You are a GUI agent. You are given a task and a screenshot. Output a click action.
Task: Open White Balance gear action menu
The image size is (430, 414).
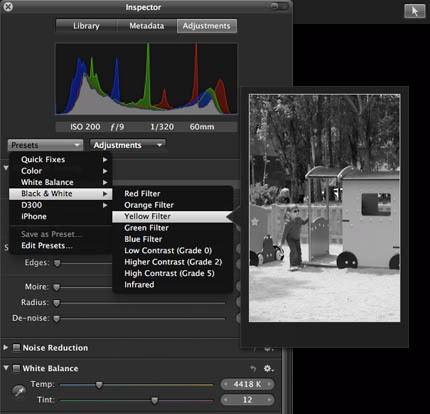268,368
